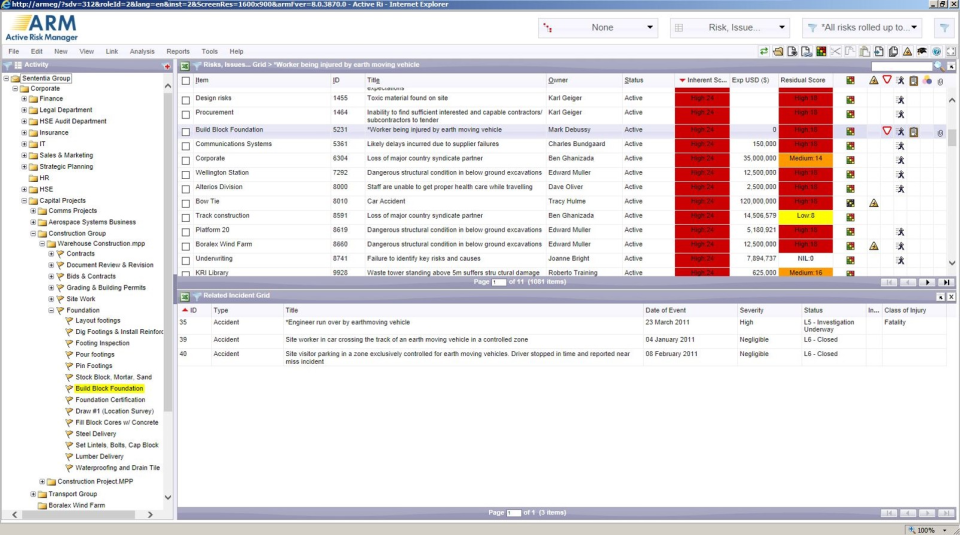Sort by the Residual Score column header
Screen dimensions: 960x535
coord(803,80)
